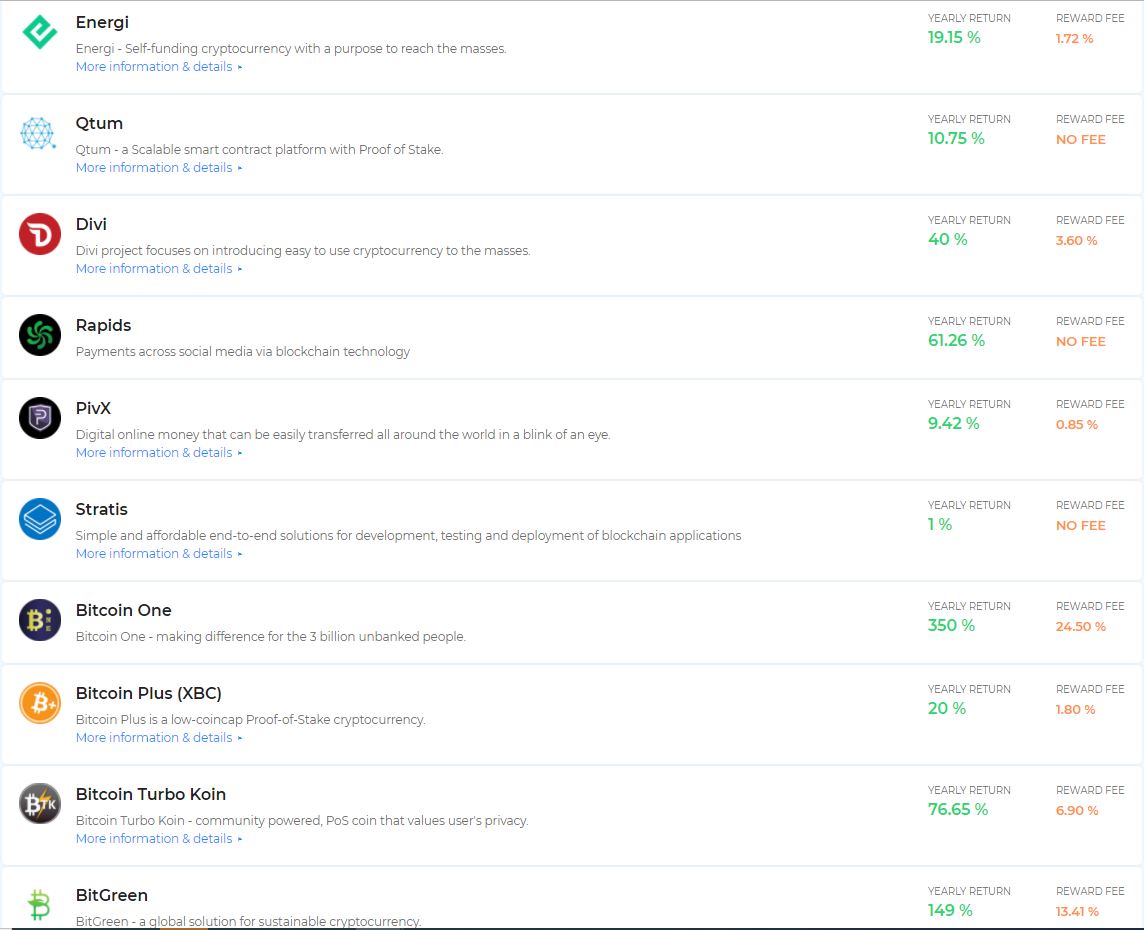Open Divi's More information & details link
Image resolution: width=1144 pixels, height=930 pixels.
pos(159,268)
